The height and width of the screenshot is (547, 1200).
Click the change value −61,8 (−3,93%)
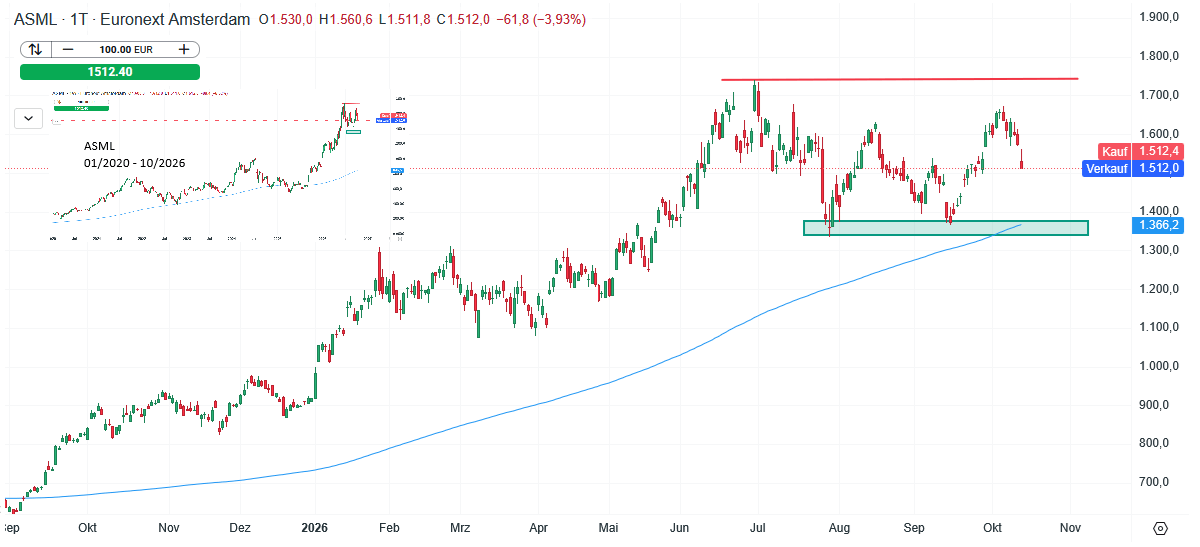pyautogui.click(x=541, y=20)
